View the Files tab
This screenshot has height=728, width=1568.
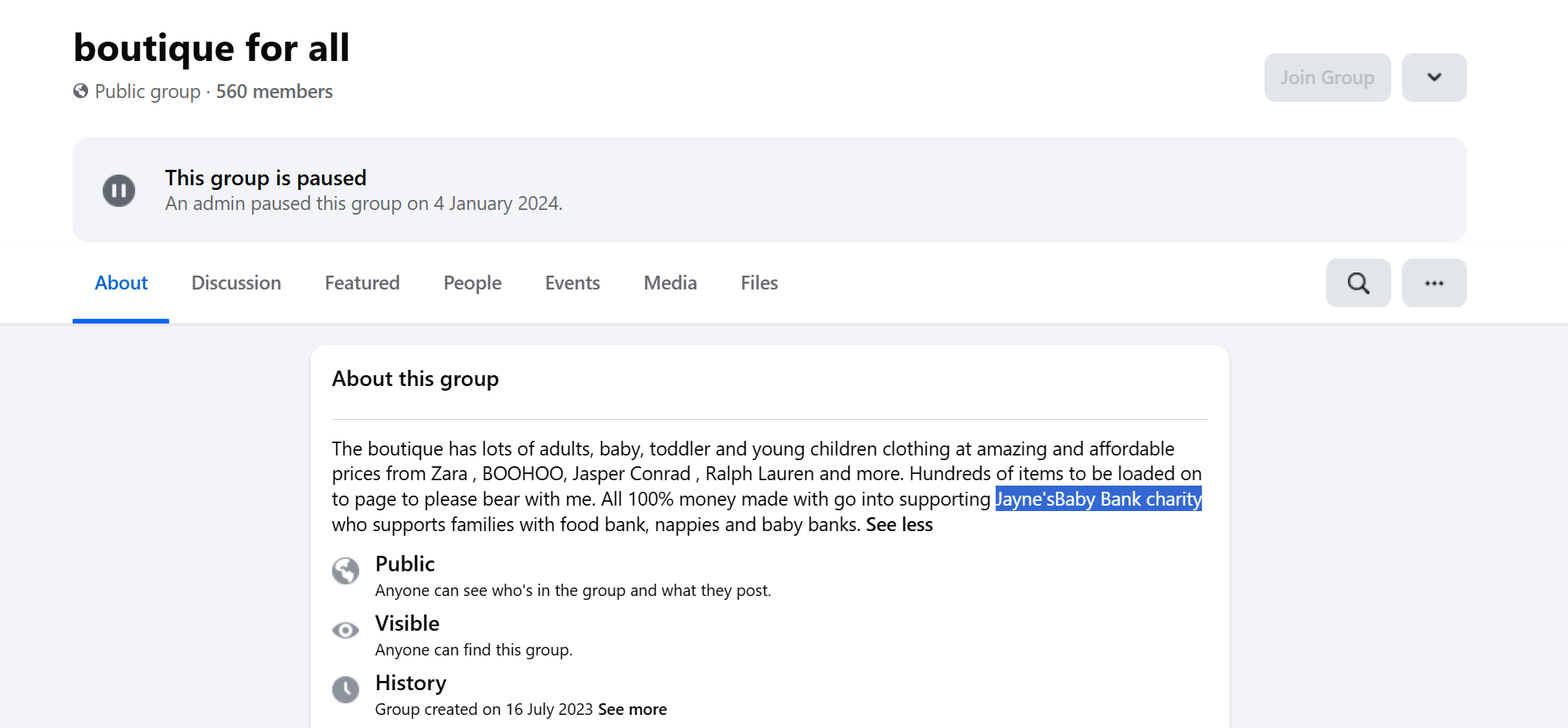coord(759,283)
